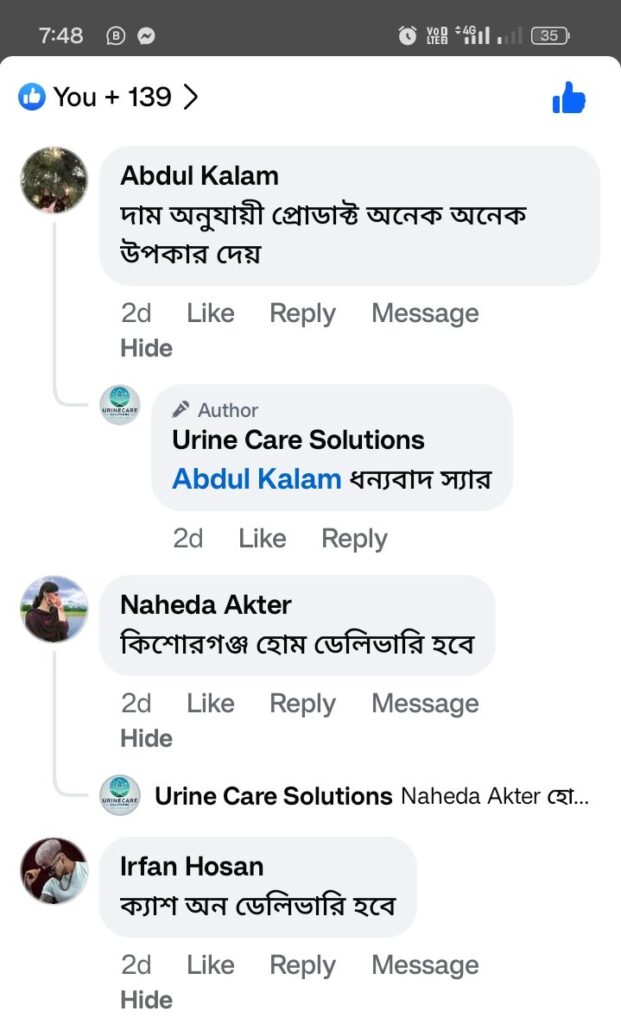Like the Urine Care Solutions author reply
Viewport: 621px width, 1024px height.
click(x=262, y=539)
